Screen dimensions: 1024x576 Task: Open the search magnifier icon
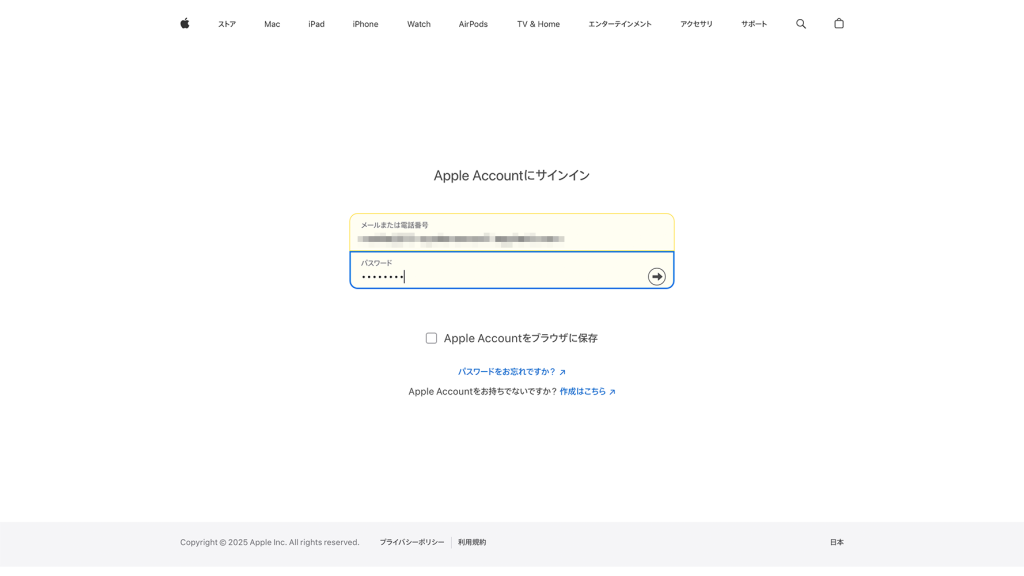click(800, 24)
